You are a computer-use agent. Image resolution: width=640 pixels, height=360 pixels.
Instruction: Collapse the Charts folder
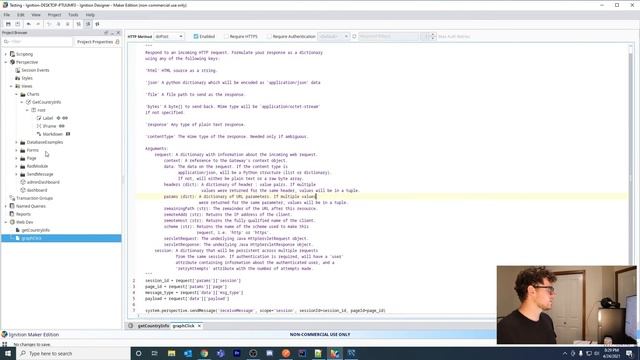tap(16, 94)
